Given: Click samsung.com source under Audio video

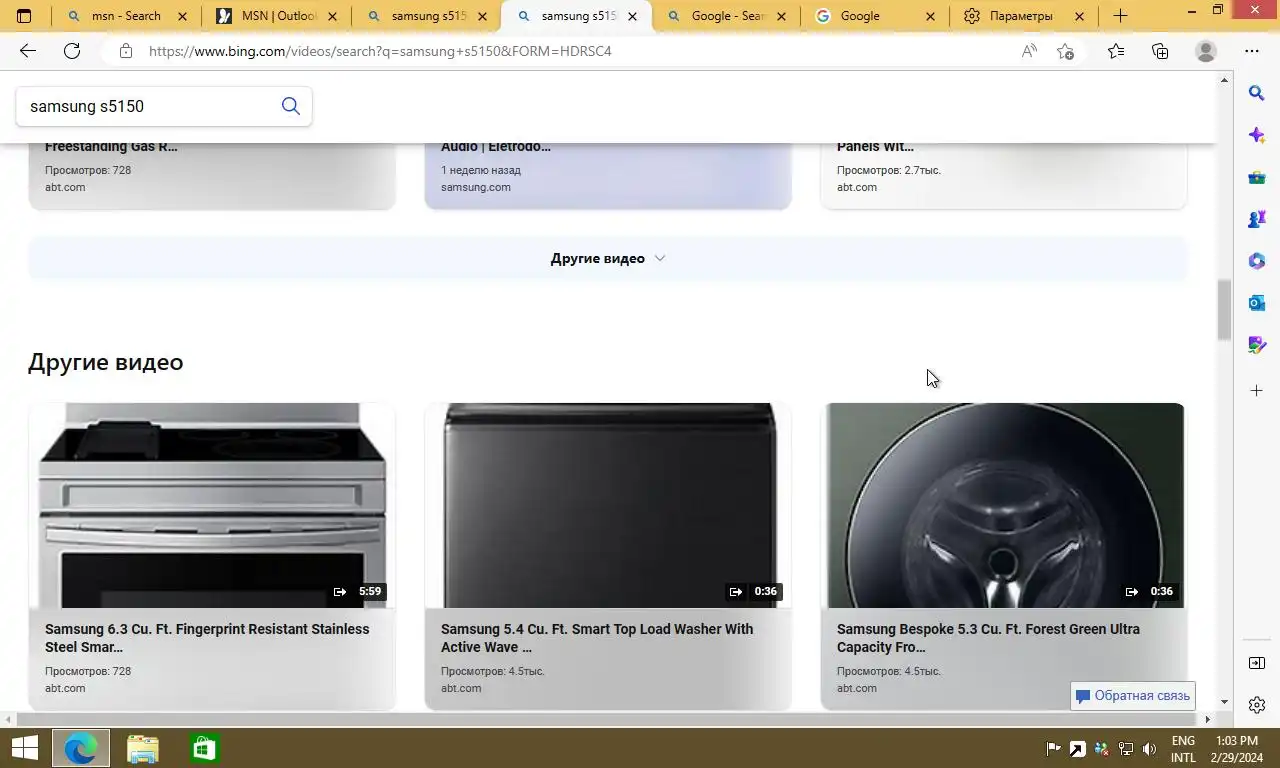Looking at the screenshot, I should 476,187.
